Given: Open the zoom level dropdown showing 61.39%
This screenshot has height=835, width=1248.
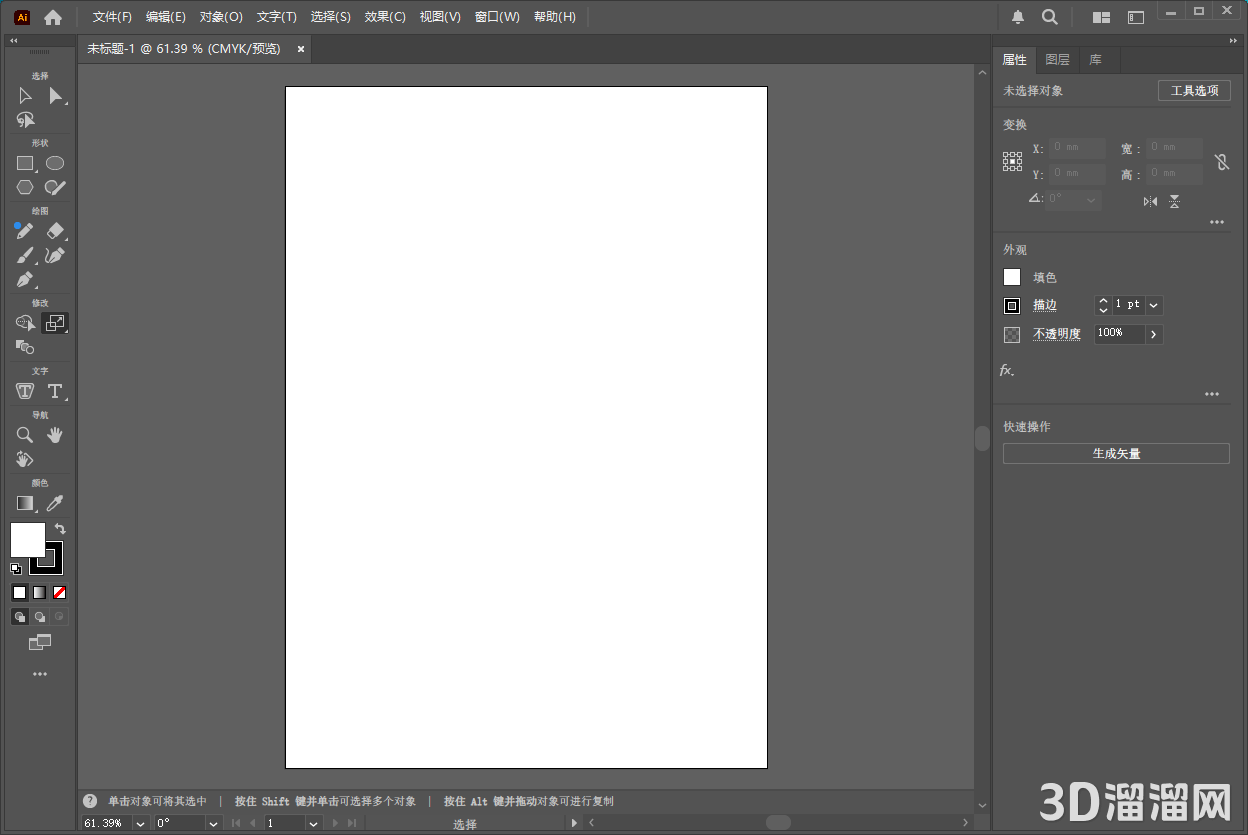Looking at the screenshot, I should [x=139, y=823].
